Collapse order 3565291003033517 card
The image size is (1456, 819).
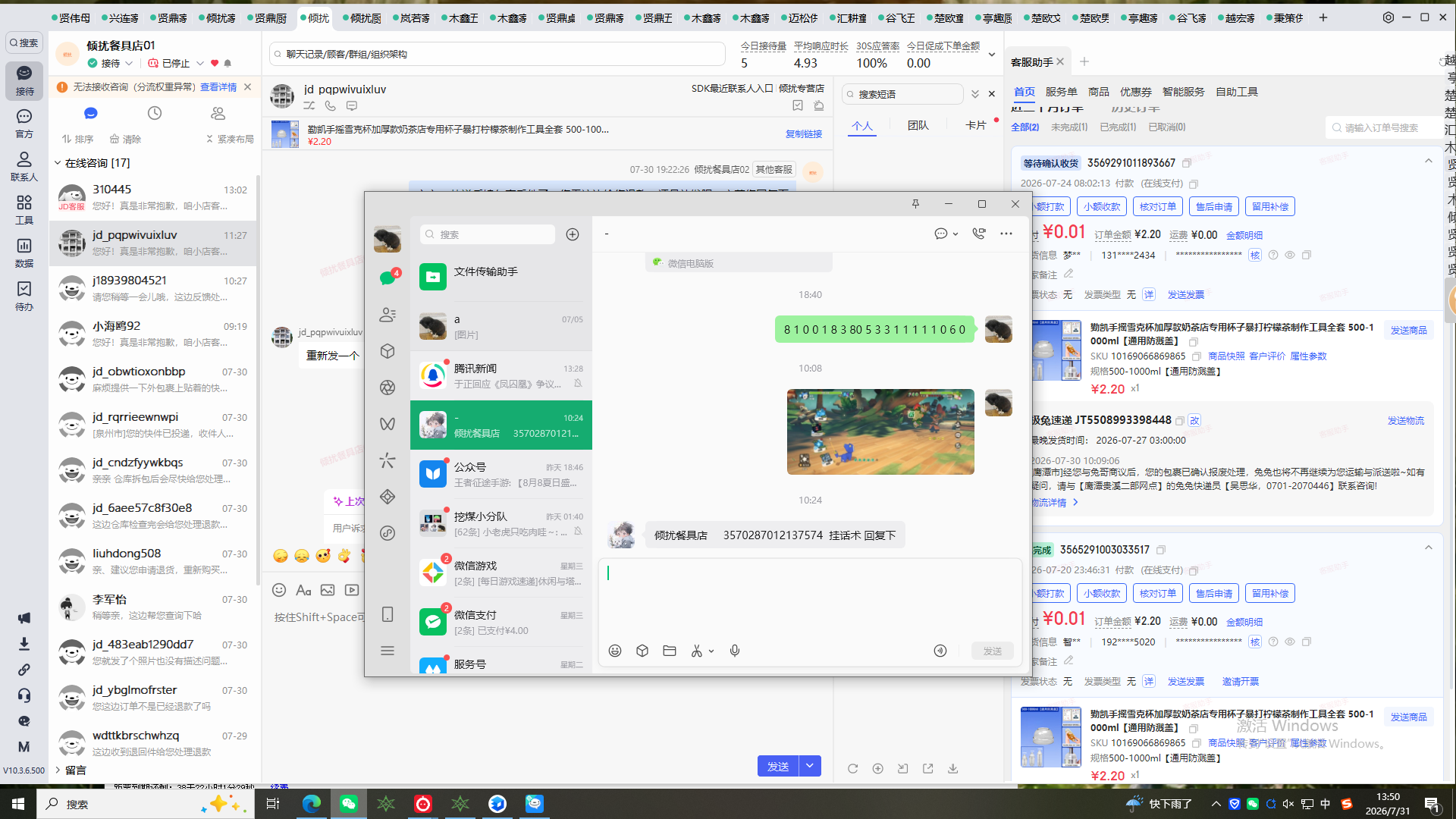pyautogui.click(x=1429, y=548)
